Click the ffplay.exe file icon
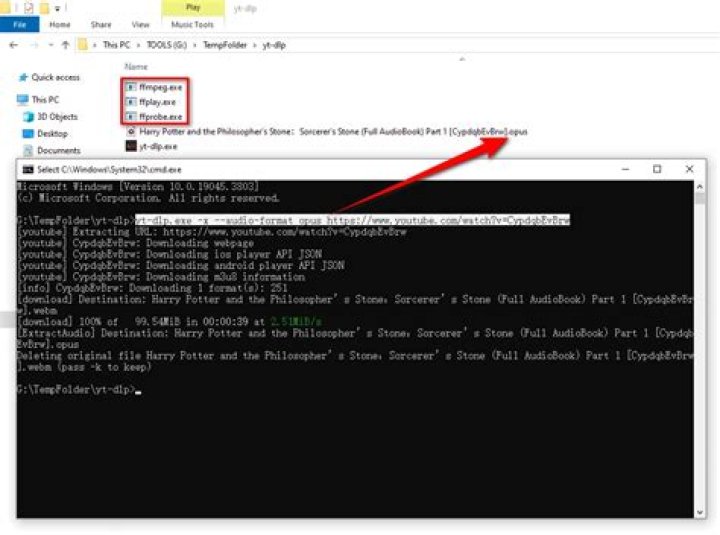This screenshot has width=720, height=535. 131,102
